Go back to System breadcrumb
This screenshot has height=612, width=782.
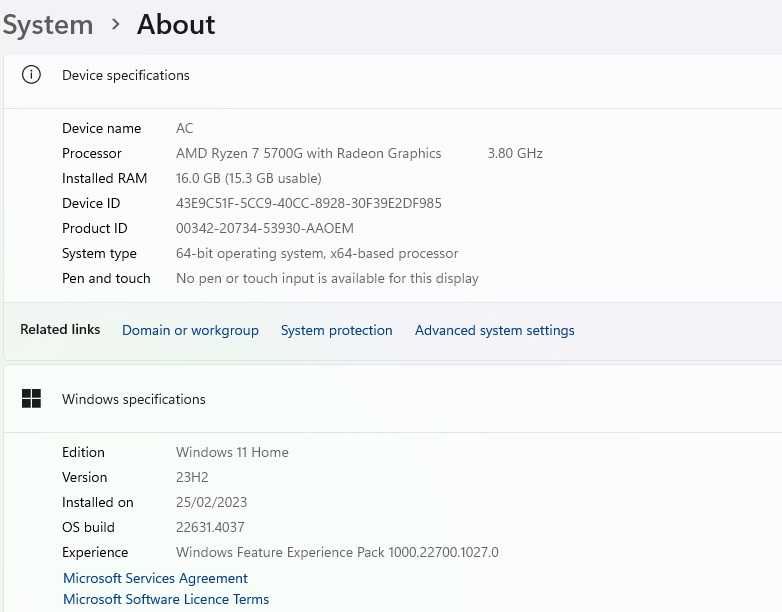coord(47,25)
